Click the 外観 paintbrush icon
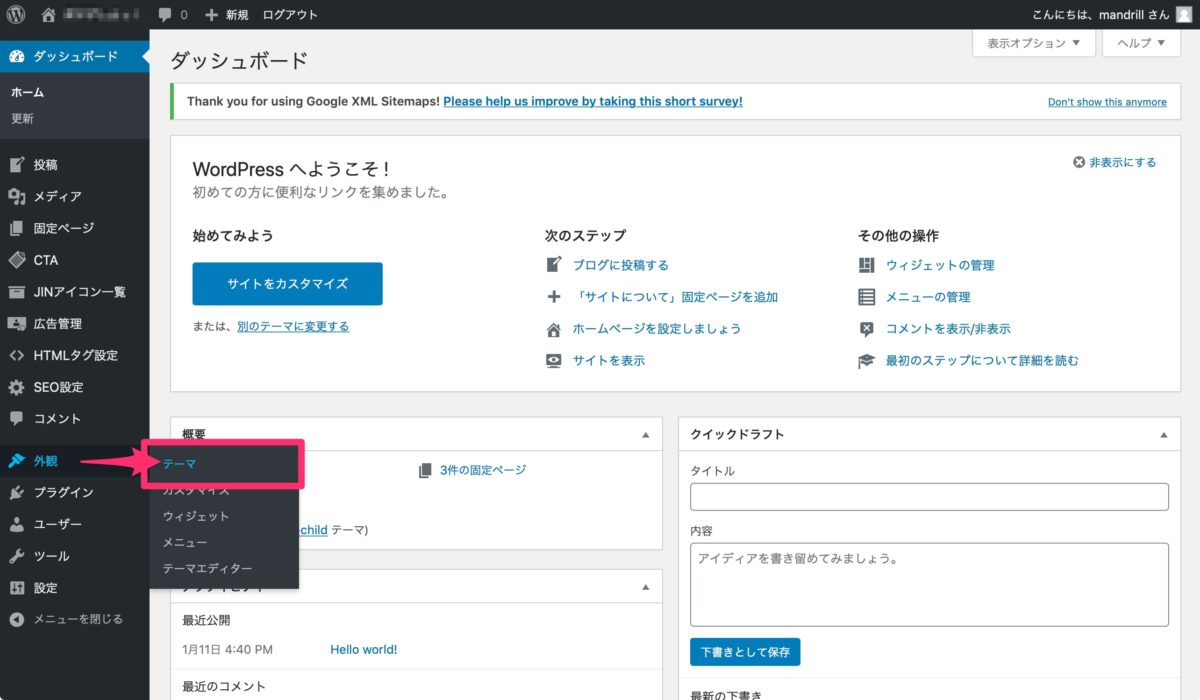This screenshot has width=1200, height=700. pyautogui.click(x=17, y=461)
